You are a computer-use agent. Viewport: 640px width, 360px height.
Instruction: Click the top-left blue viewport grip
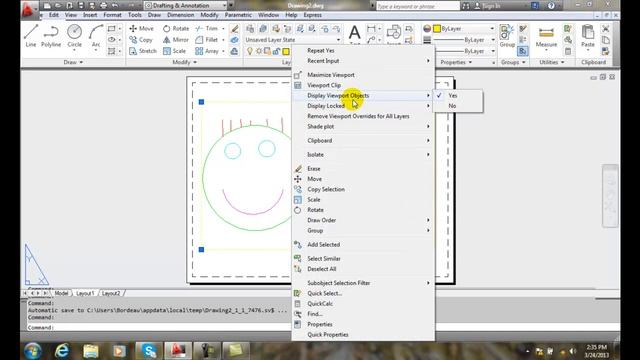coord(201,102)
